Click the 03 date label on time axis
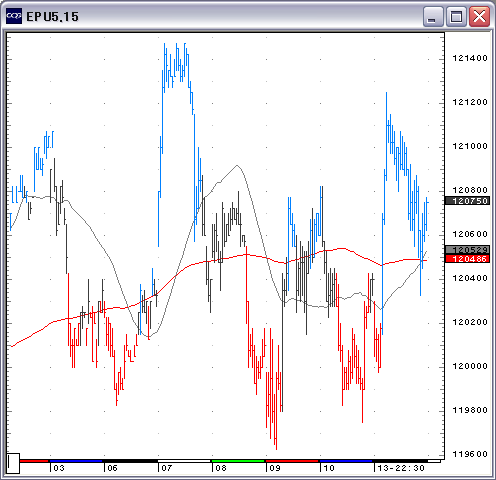This screenshot has height=480, width=496. click(59, 468)
